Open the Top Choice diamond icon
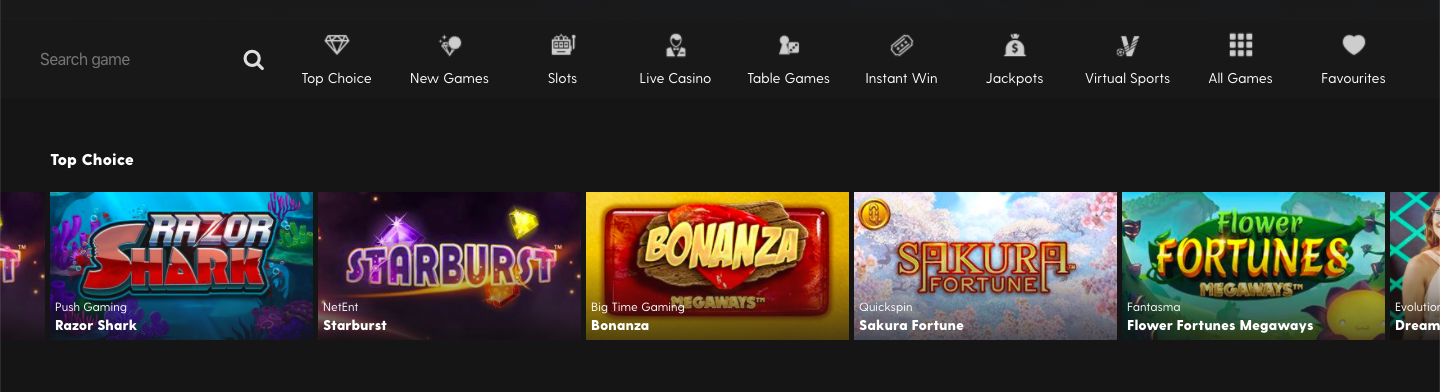 click(x=336, y=45)
